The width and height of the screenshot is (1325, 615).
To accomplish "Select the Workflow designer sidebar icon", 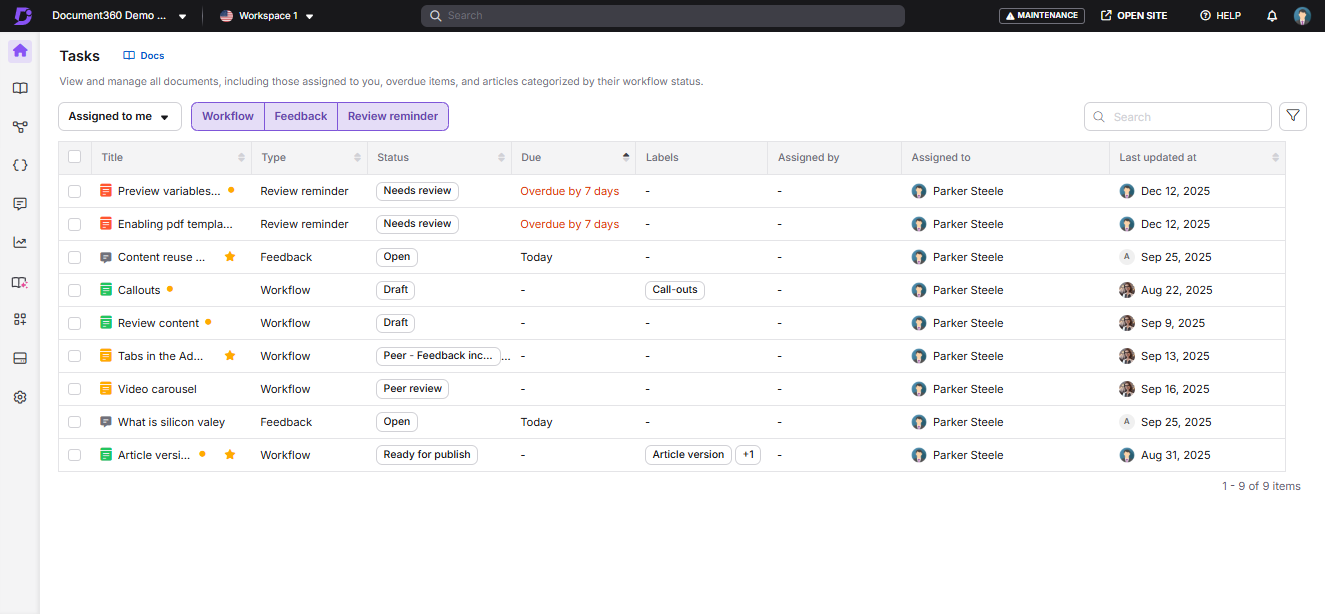I will point(19,127).
